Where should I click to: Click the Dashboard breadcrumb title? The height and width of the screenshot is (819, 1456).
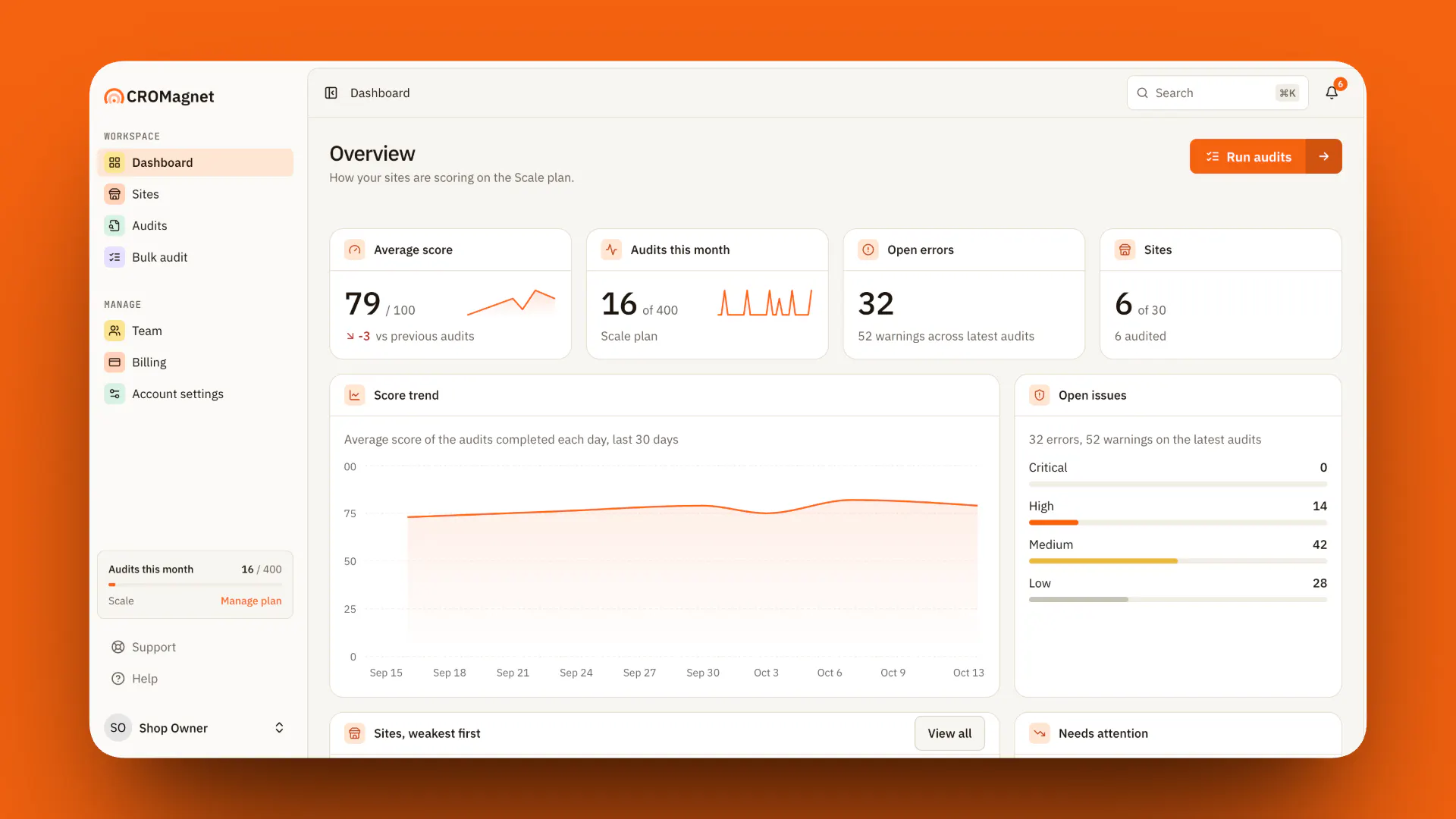pyautogui.click(x=380, y=93)
